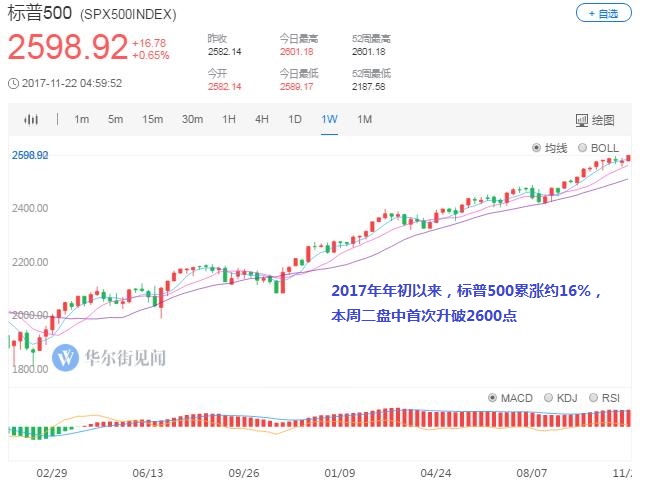648x483 pixels.
Task: Click the 06/13 date axis label
Action: point(148,473)
